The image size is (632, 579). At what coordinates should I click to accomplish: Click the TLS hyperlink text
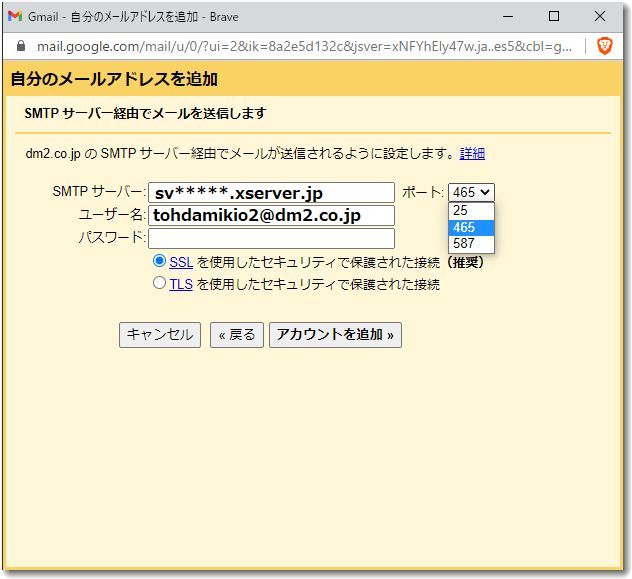tap(181, 284)
